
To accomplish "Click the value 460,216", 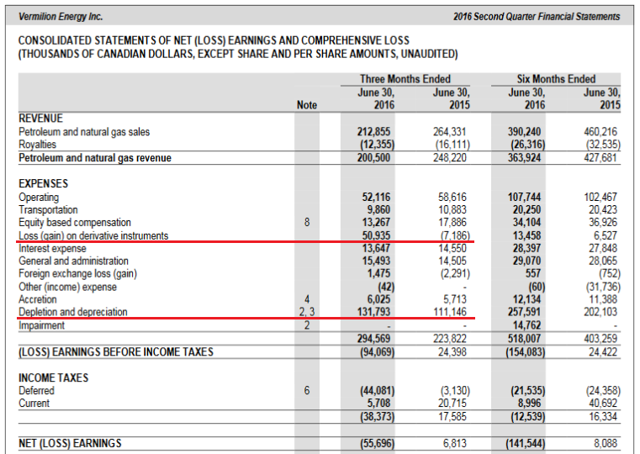I will coord(600,132).
